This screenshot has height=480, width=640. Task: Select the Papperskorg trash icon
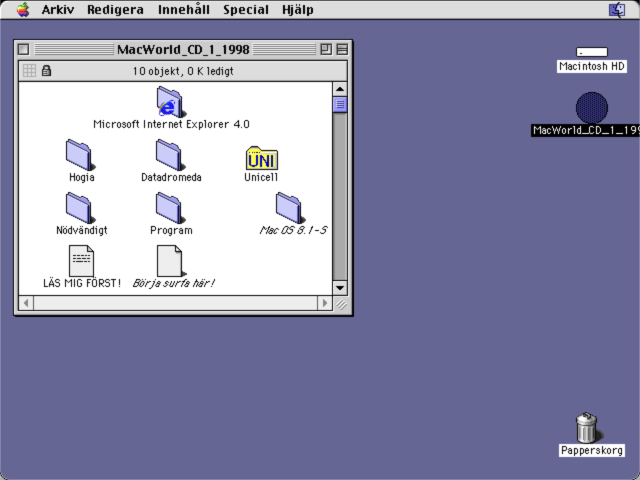(588, 427)
